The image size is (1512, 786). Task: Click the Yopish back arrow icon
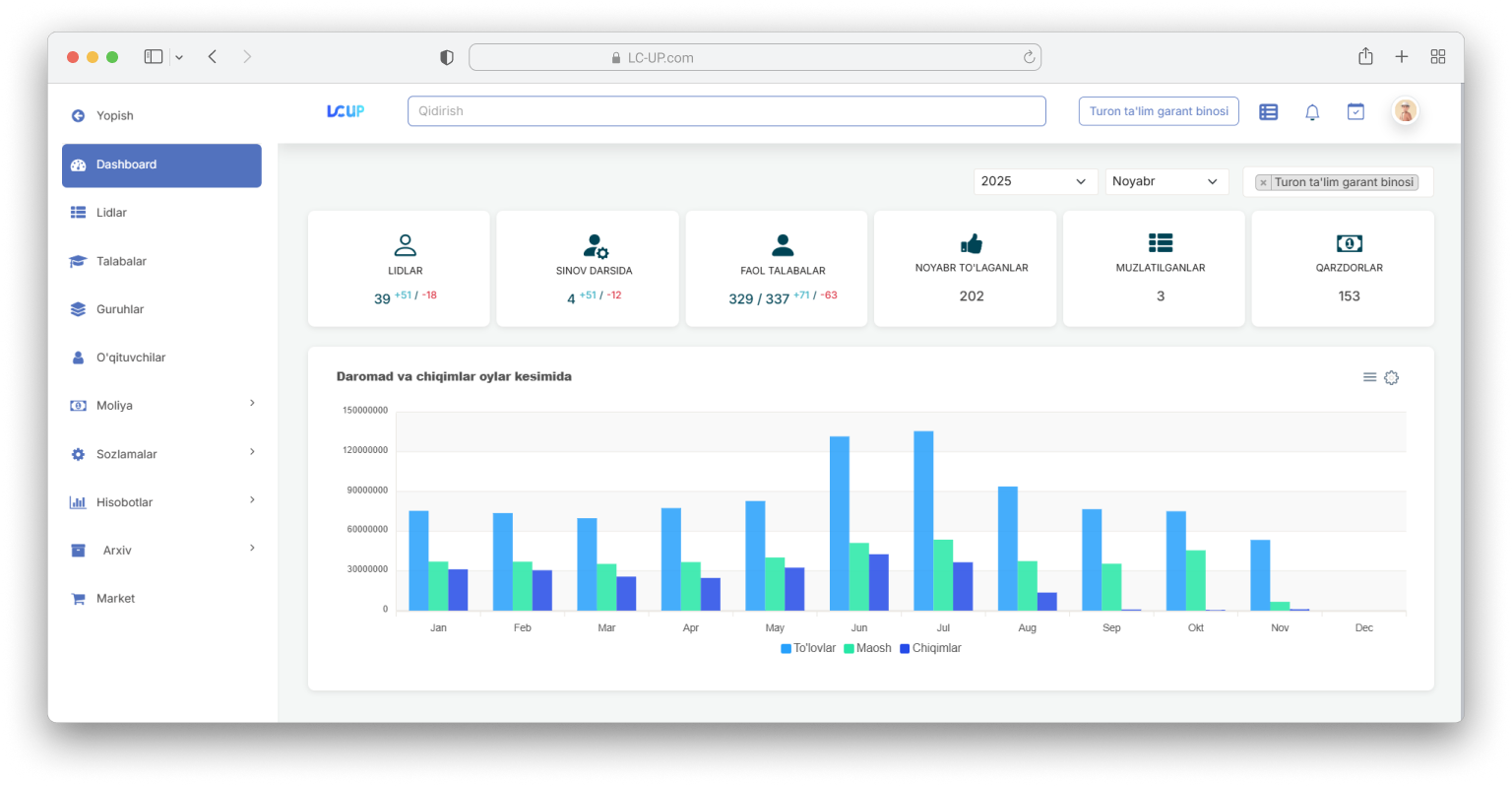pos(78,116)
